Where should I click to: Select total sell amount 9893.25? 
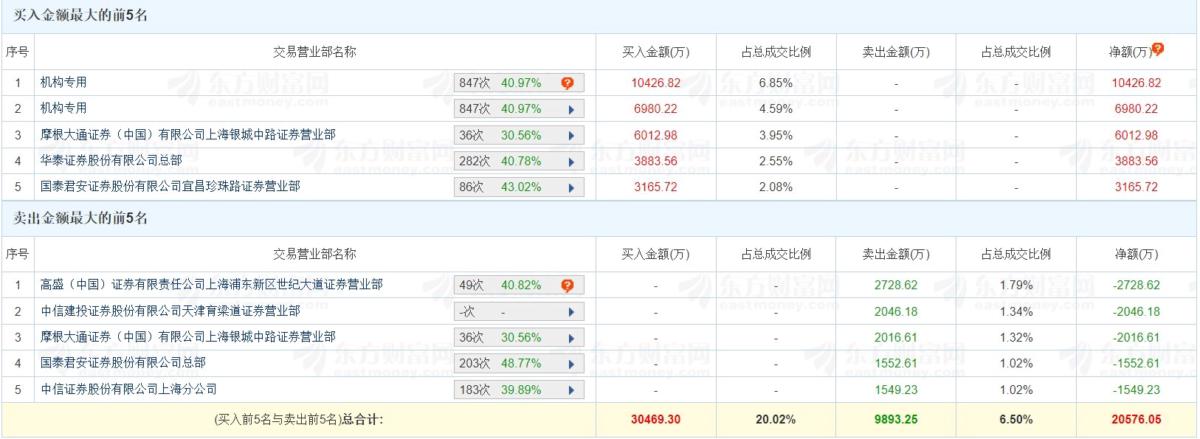pyautogui.click(x=896, y=420)
